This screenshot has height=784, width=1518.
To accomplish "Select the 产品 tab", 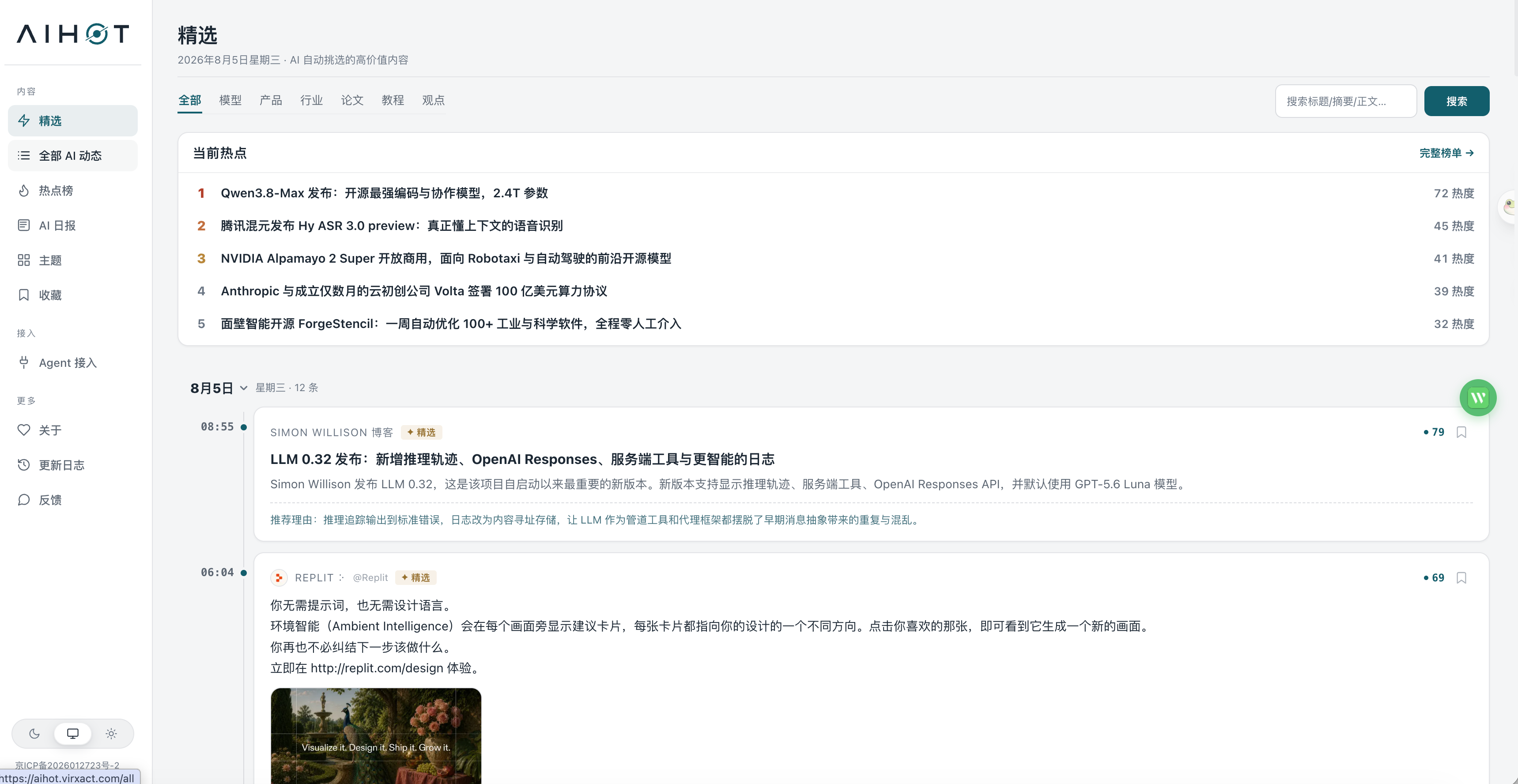I will (271, 100).
